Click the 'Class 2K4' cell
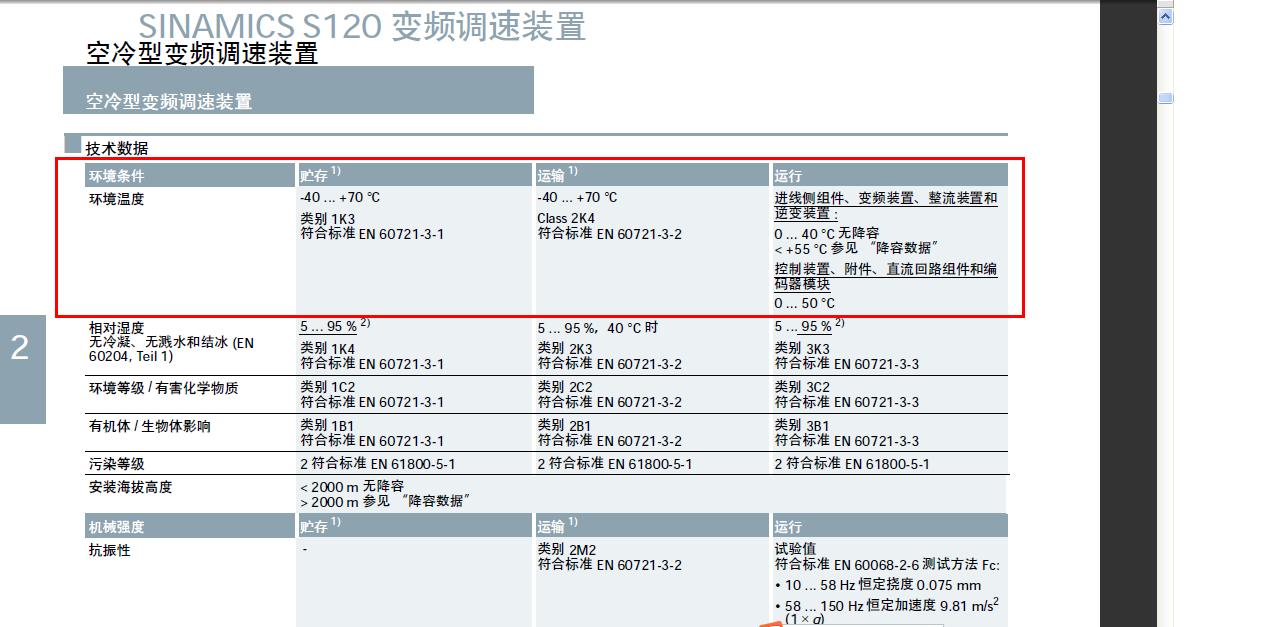The height and width of the screenshot is (627, 1280). coord(566,218)
